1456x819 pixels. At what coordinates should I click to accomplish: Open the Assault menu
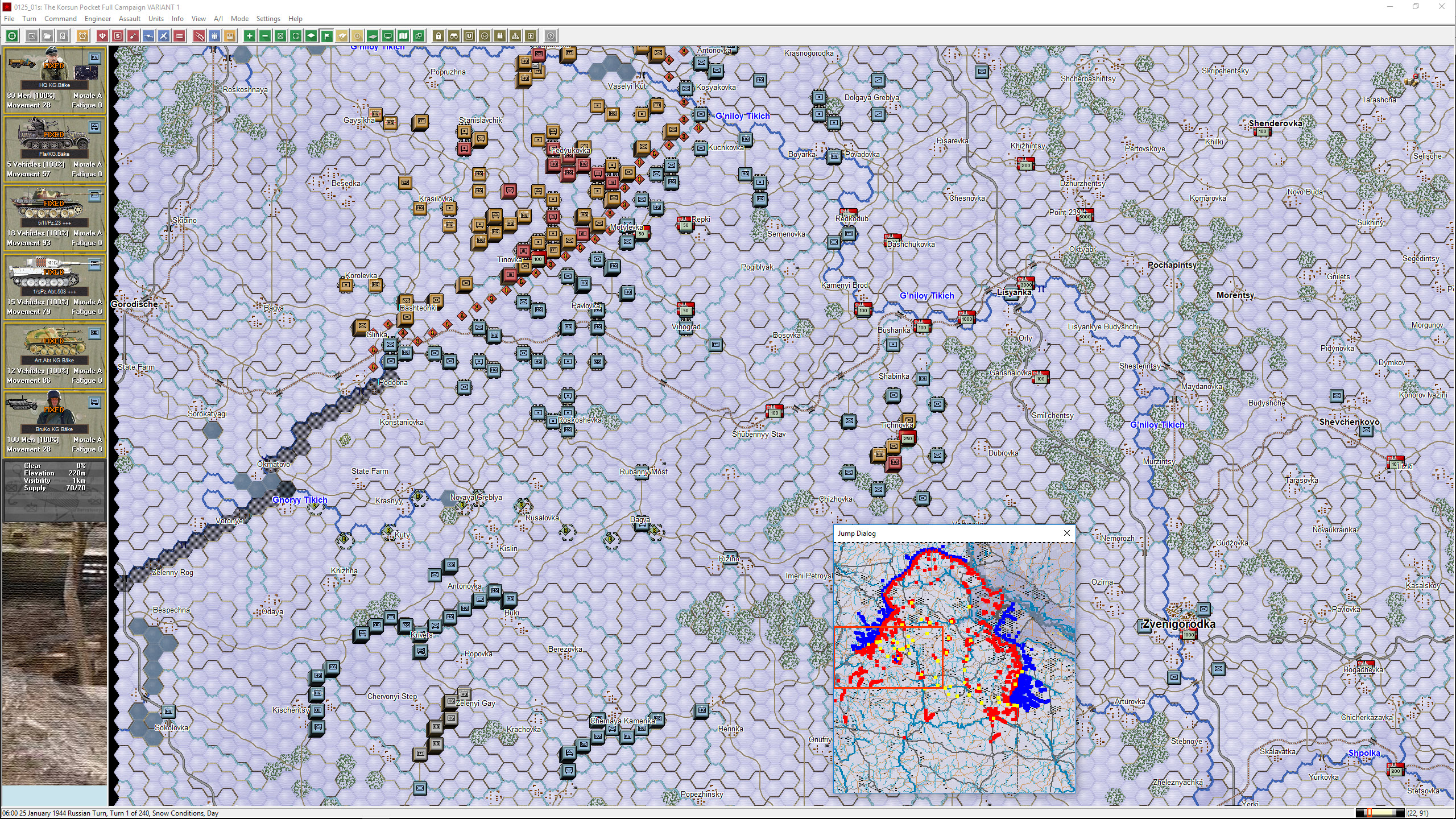(x=130, y=19)
